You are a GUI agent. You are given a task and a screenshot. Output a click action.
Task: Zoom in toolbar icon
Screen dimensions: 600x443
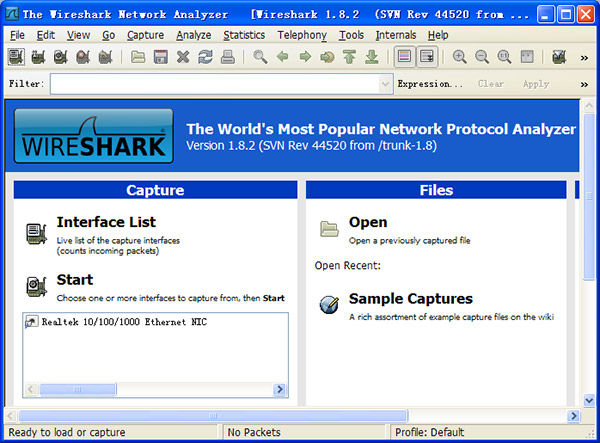460,57
